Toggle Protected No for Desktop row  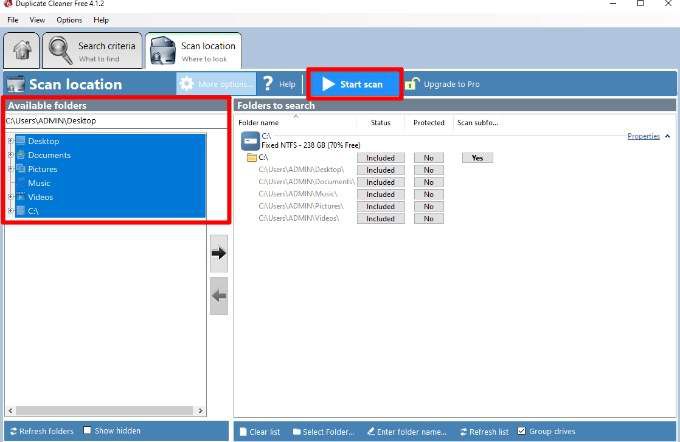tap(428, 170)
